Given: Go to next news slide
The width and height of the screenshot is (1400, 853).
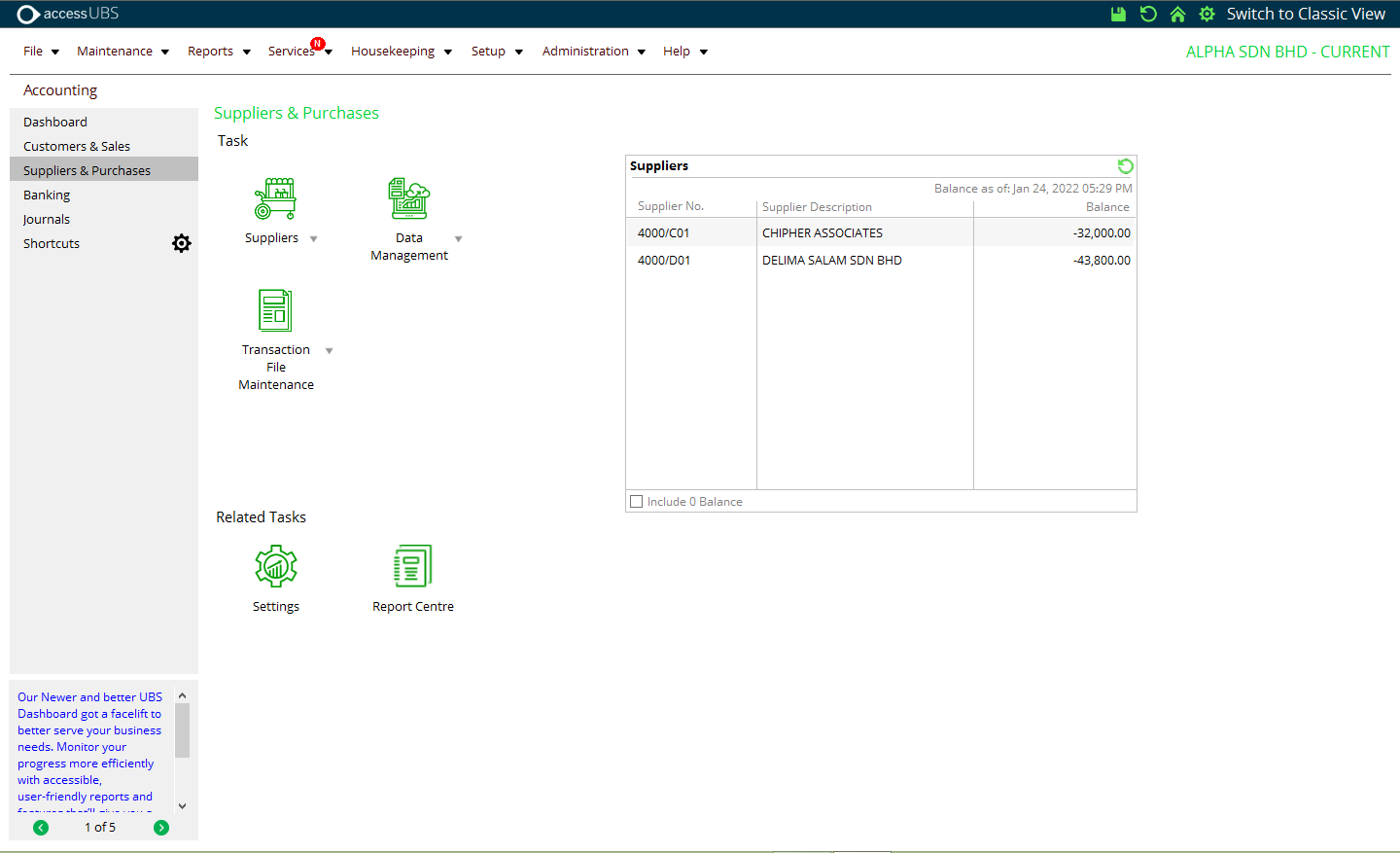Looking at the screenshot, I should [x=161, y=828].
